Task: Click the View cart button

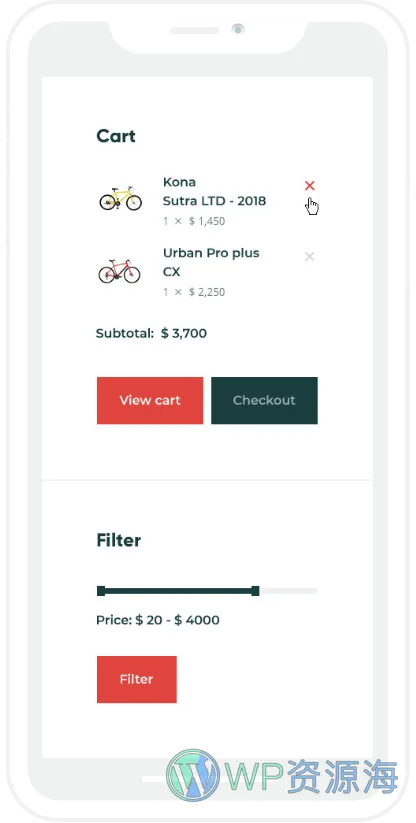Action: click(150, 400)
